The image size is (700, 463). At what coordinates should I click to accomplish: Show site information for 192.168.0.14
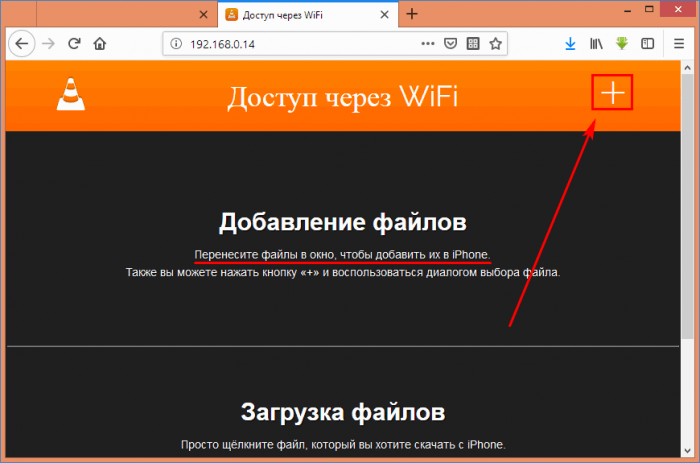176,44
